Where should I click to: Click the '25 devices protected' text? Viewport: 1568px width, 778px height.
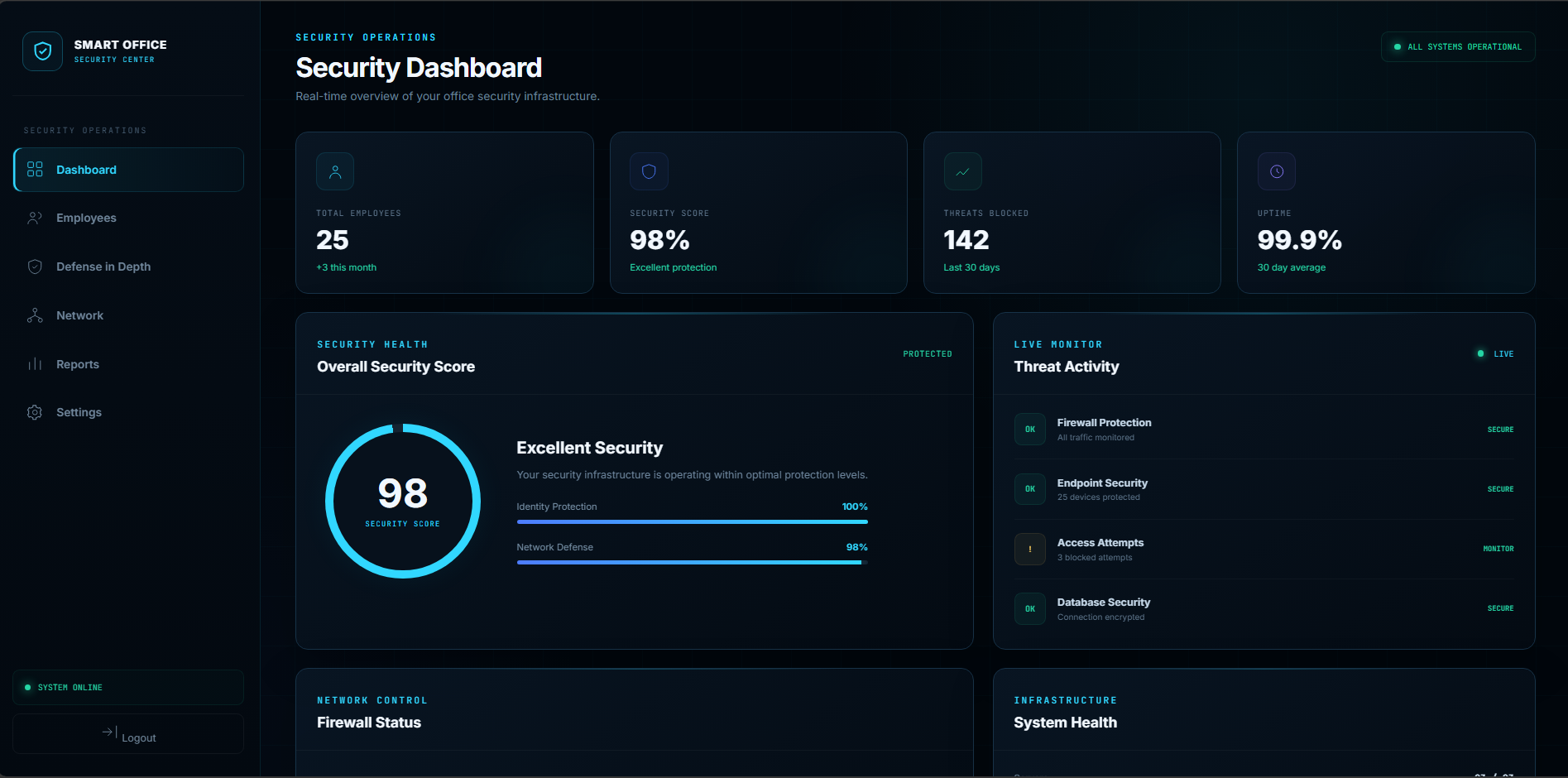tap(1098, 497)
